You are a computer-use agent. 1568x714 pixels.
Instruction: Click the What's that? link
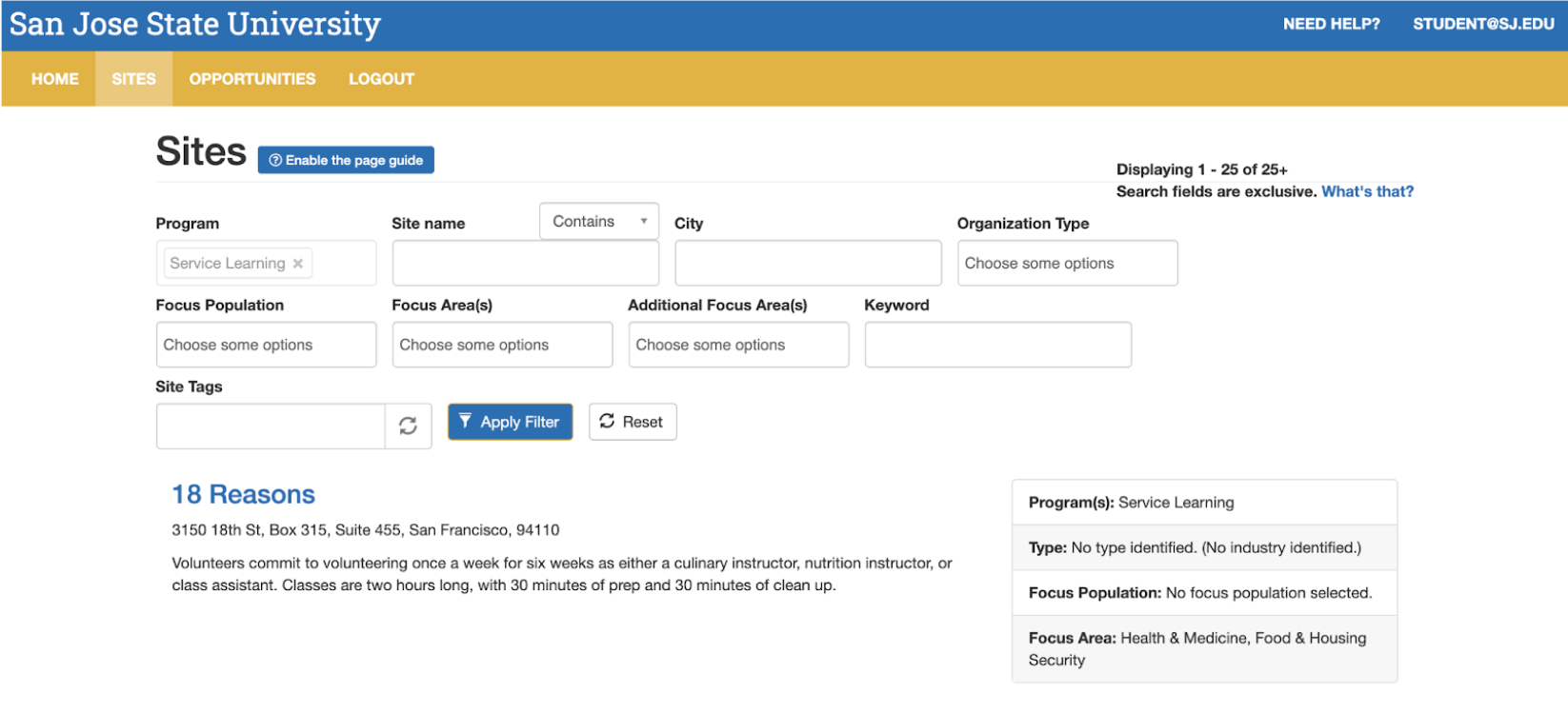(x=1367, y=191)
